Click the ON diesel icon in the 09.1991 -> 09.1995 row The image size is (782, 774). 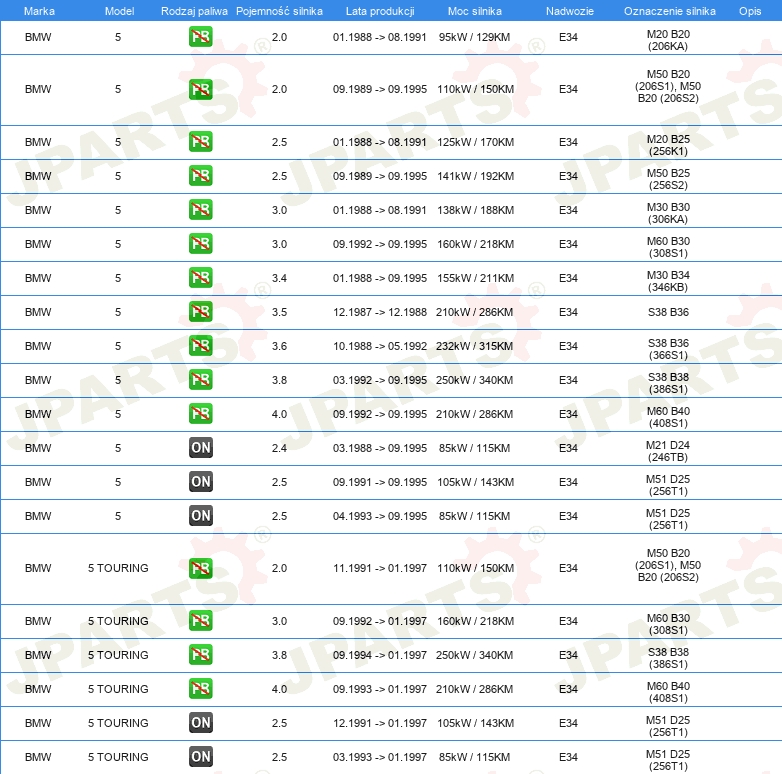pos(200,482)
